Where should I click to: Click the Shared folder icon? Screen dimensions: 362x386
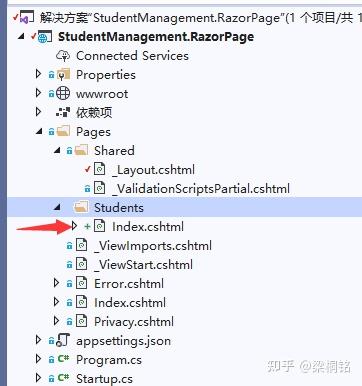[x=81, y=150]
